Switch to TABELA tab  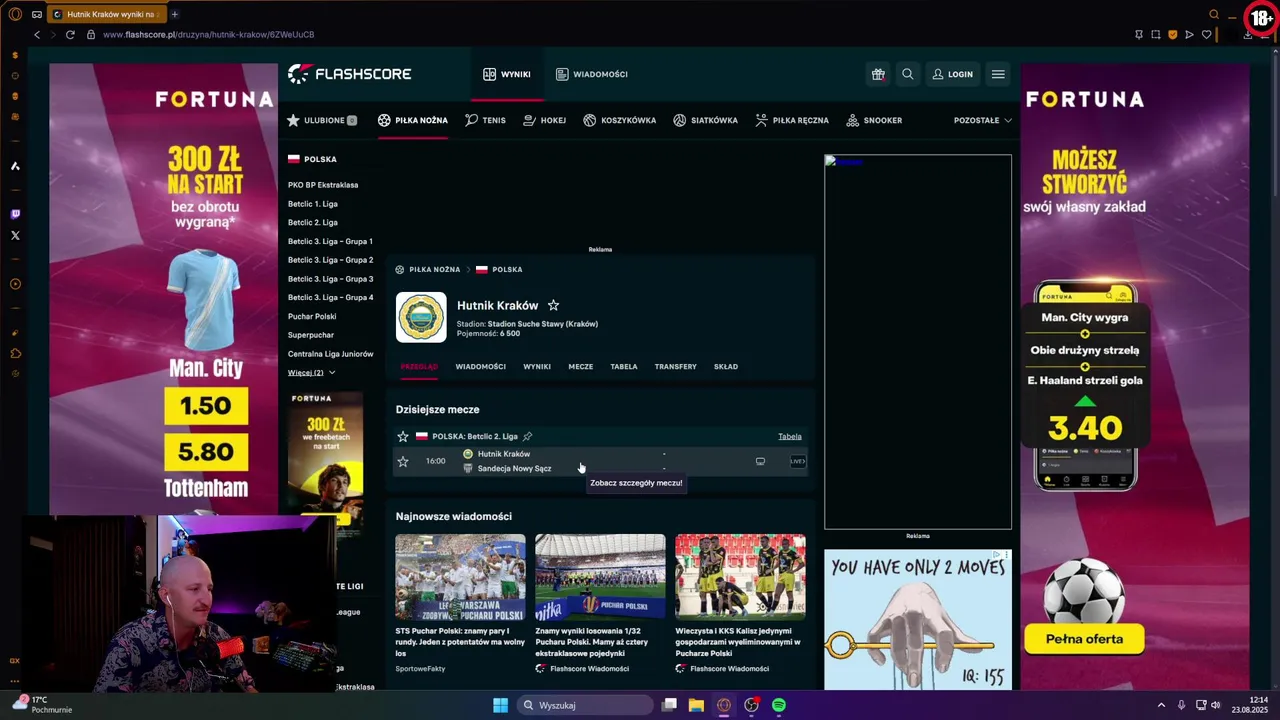pos(624,367)
